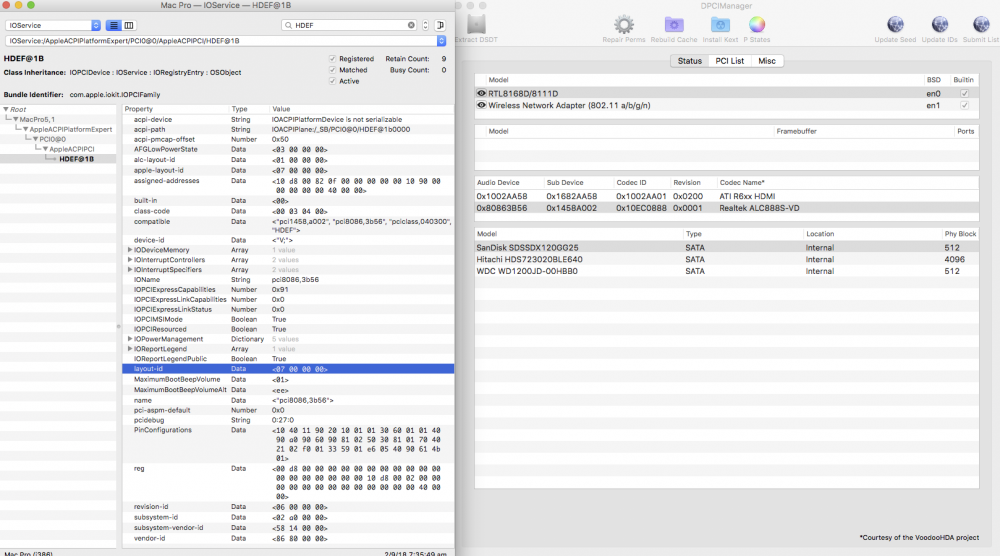Switch to column browser view icon
The height and width of the screenshot is (556, 1000).
pos(129,26)
